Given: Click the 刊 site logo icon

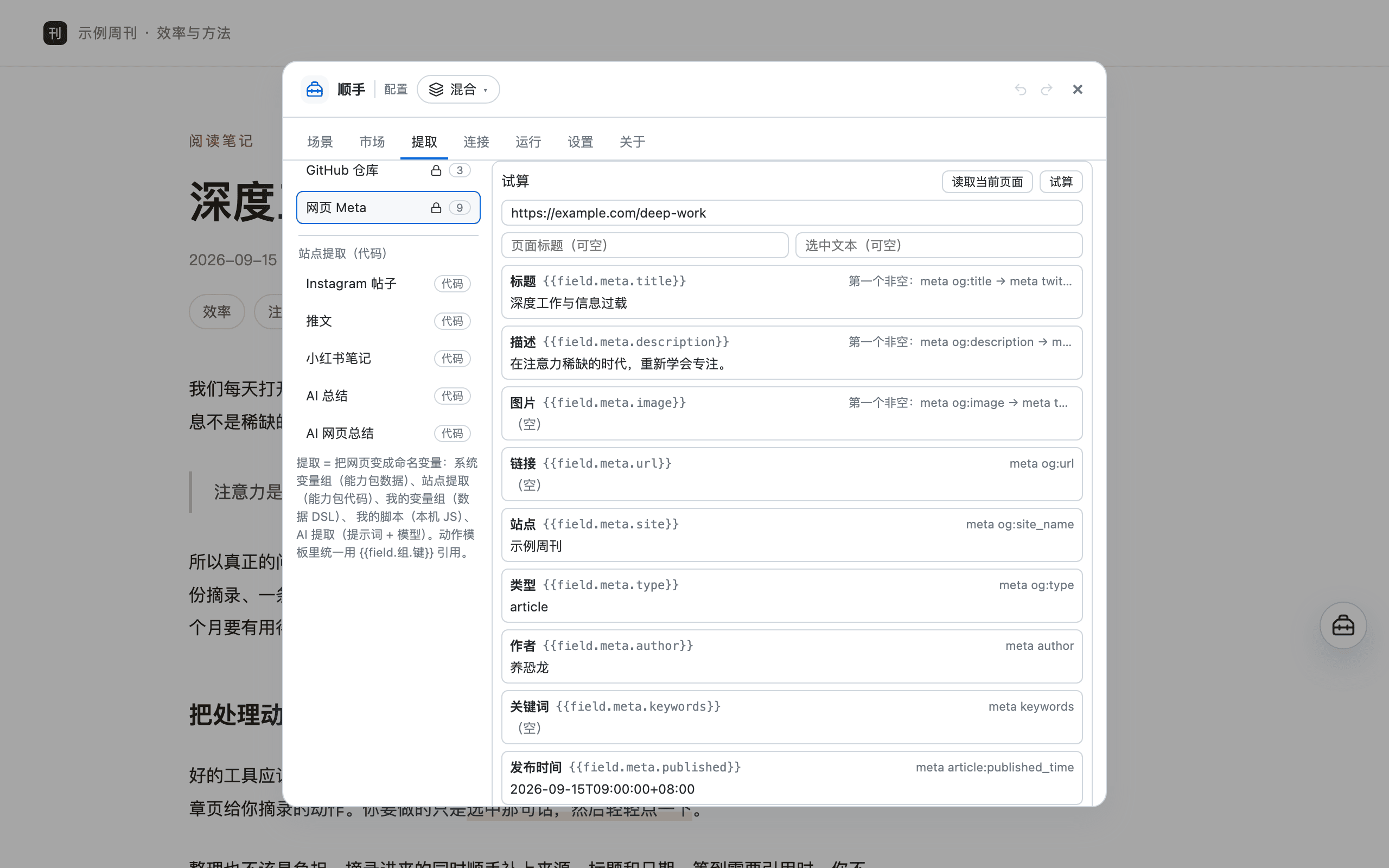Looking at the screenshot, I should [55, 33].
